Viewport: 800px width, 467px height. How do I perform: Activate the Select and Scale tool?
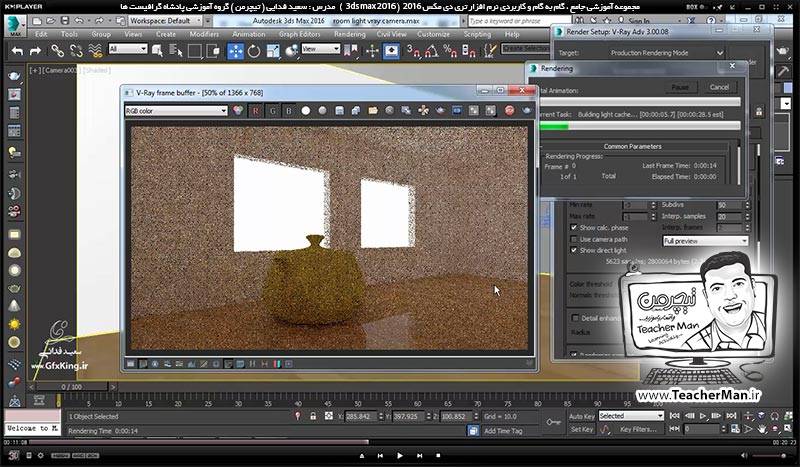pos(272,51)
